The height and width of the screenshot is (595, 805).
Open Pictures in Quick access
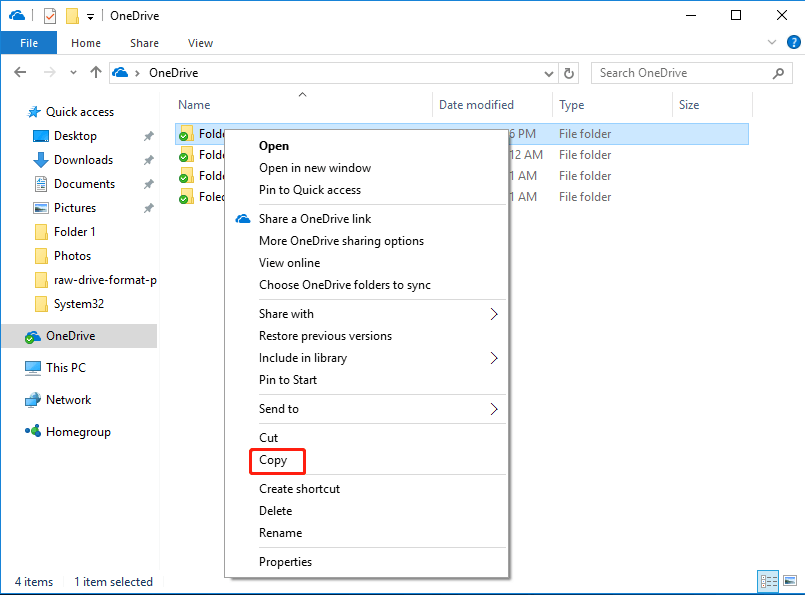click(x=75, y=208)
